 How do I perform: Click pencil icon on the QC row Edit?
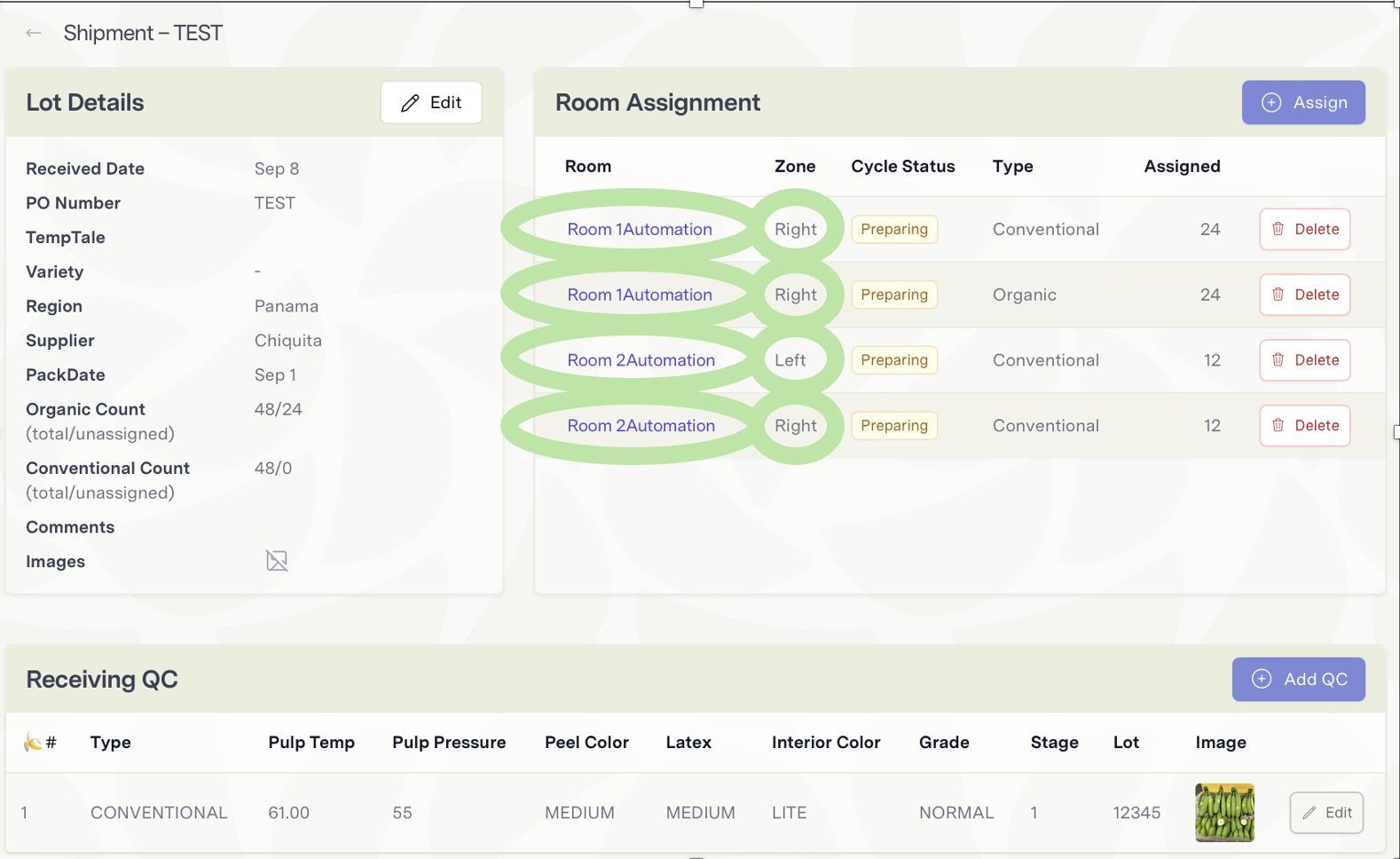[1310, 813]
